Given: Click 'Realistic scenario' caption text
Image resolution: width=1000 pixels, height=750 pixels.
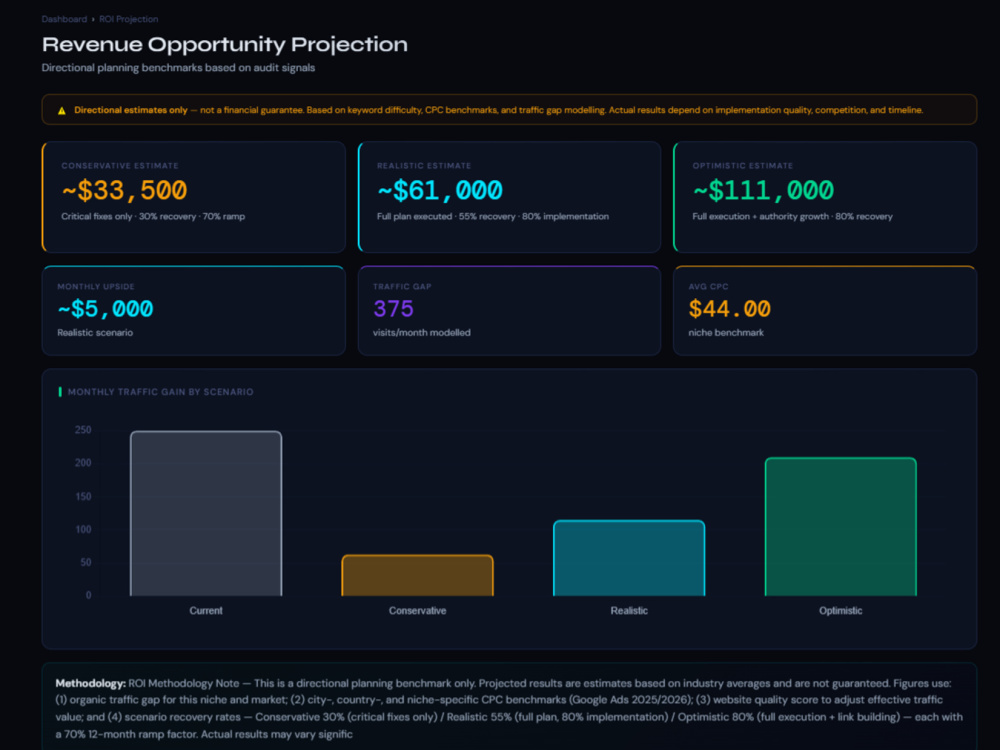Looking at the screenshot, I should click(x=95, y=333).
